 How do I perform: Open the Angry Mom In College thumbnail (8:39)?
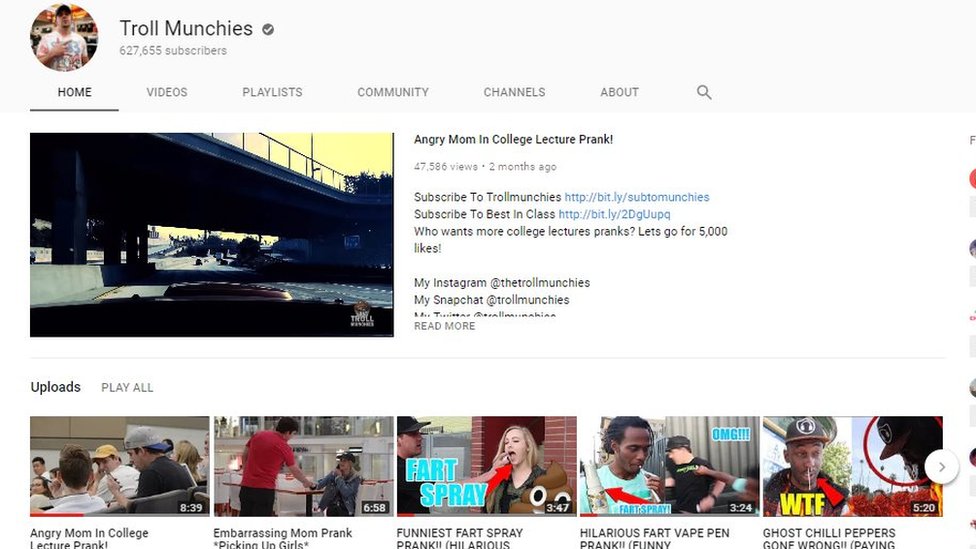pos(120,466)
